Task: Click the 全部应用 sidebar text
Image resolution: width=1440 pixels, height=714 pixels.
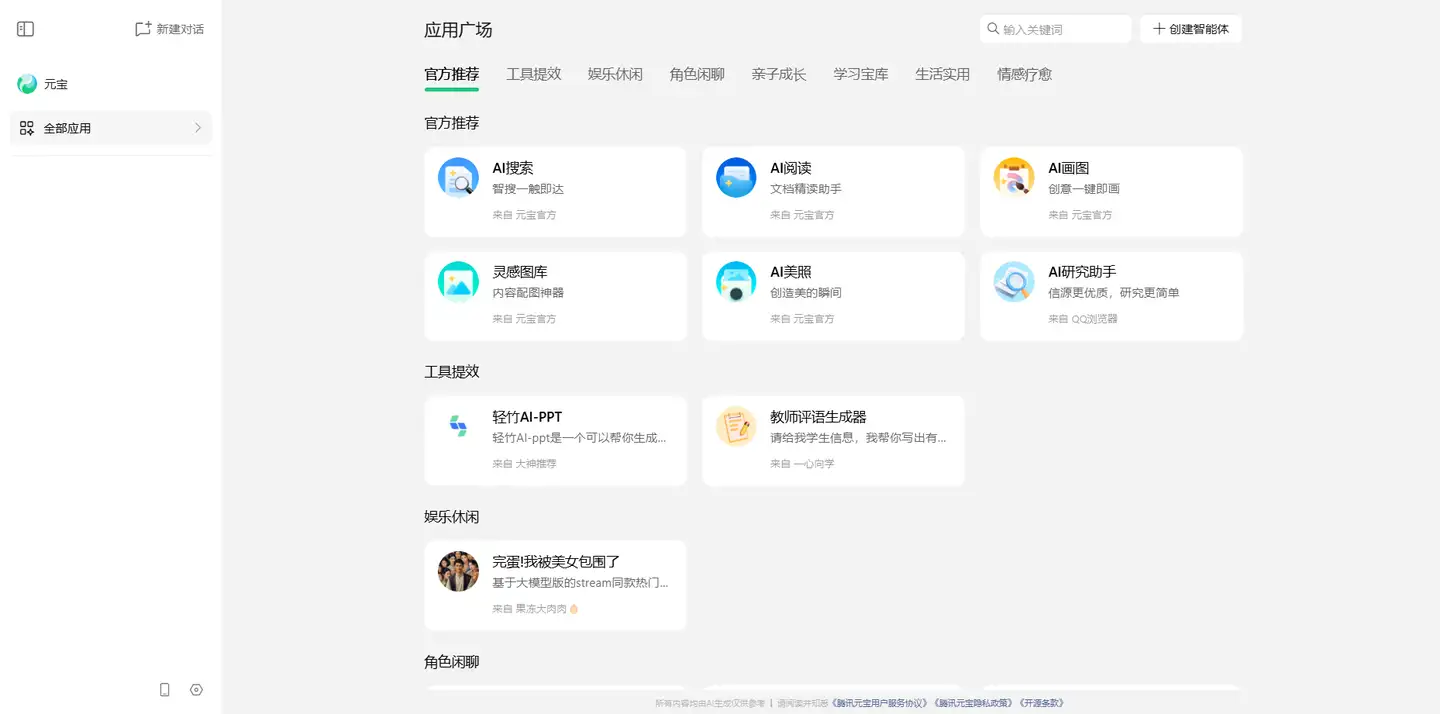Action: click(67, 128)
